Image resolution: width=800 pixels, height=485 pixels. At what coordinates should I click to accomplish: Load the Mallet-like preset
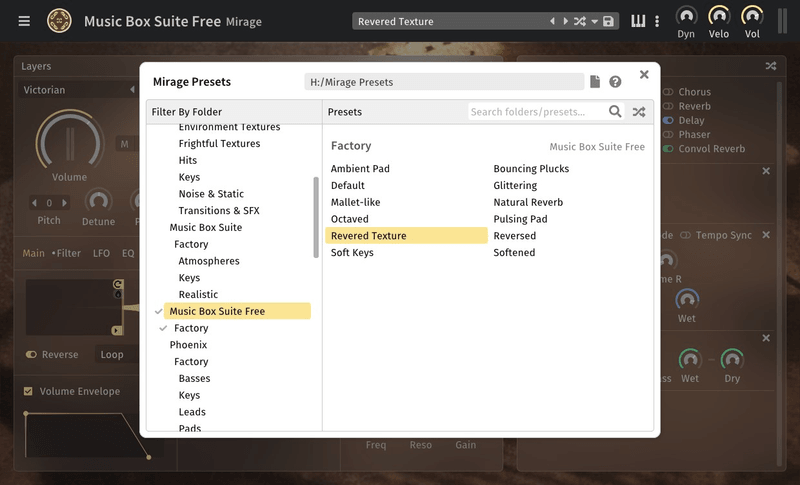[356, 202]
